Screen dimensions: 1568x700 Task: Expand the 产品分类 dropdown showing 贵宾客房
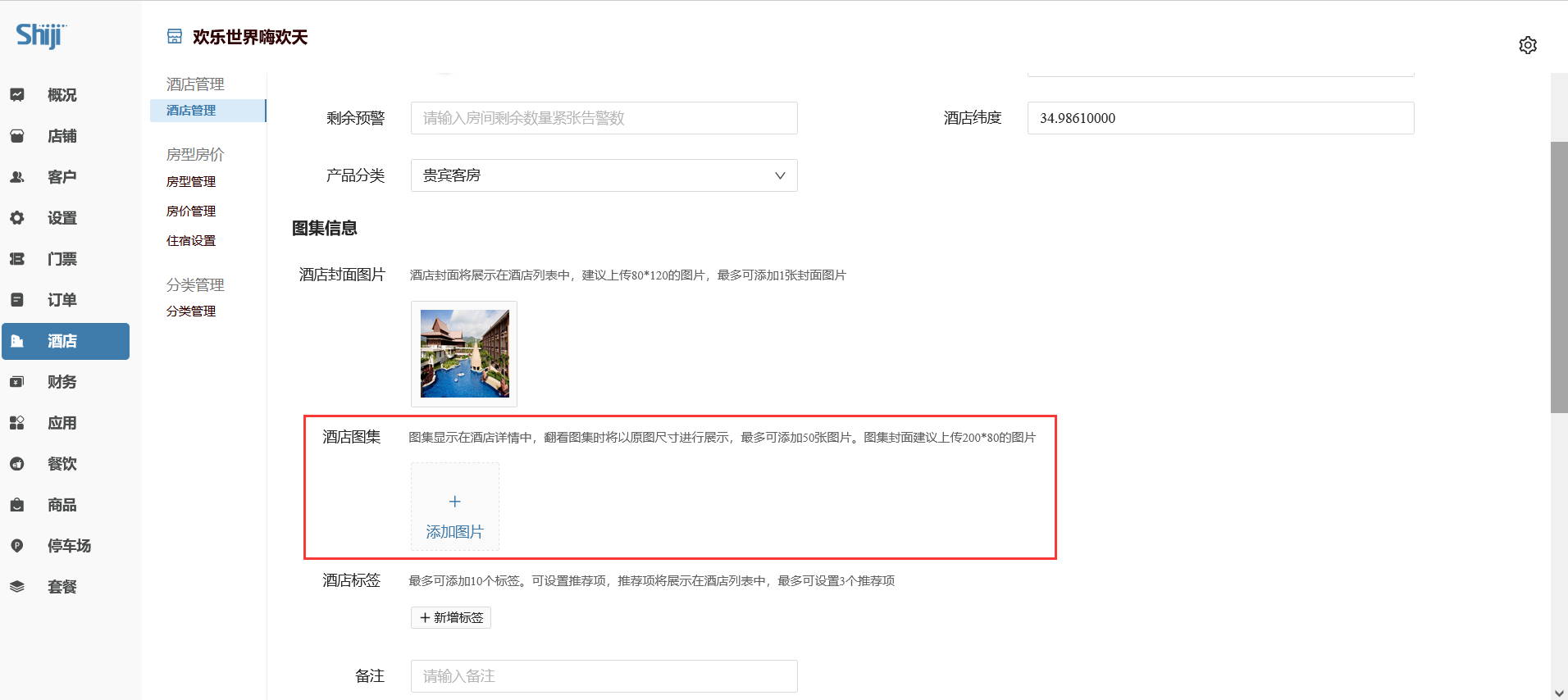click(604, 175)
